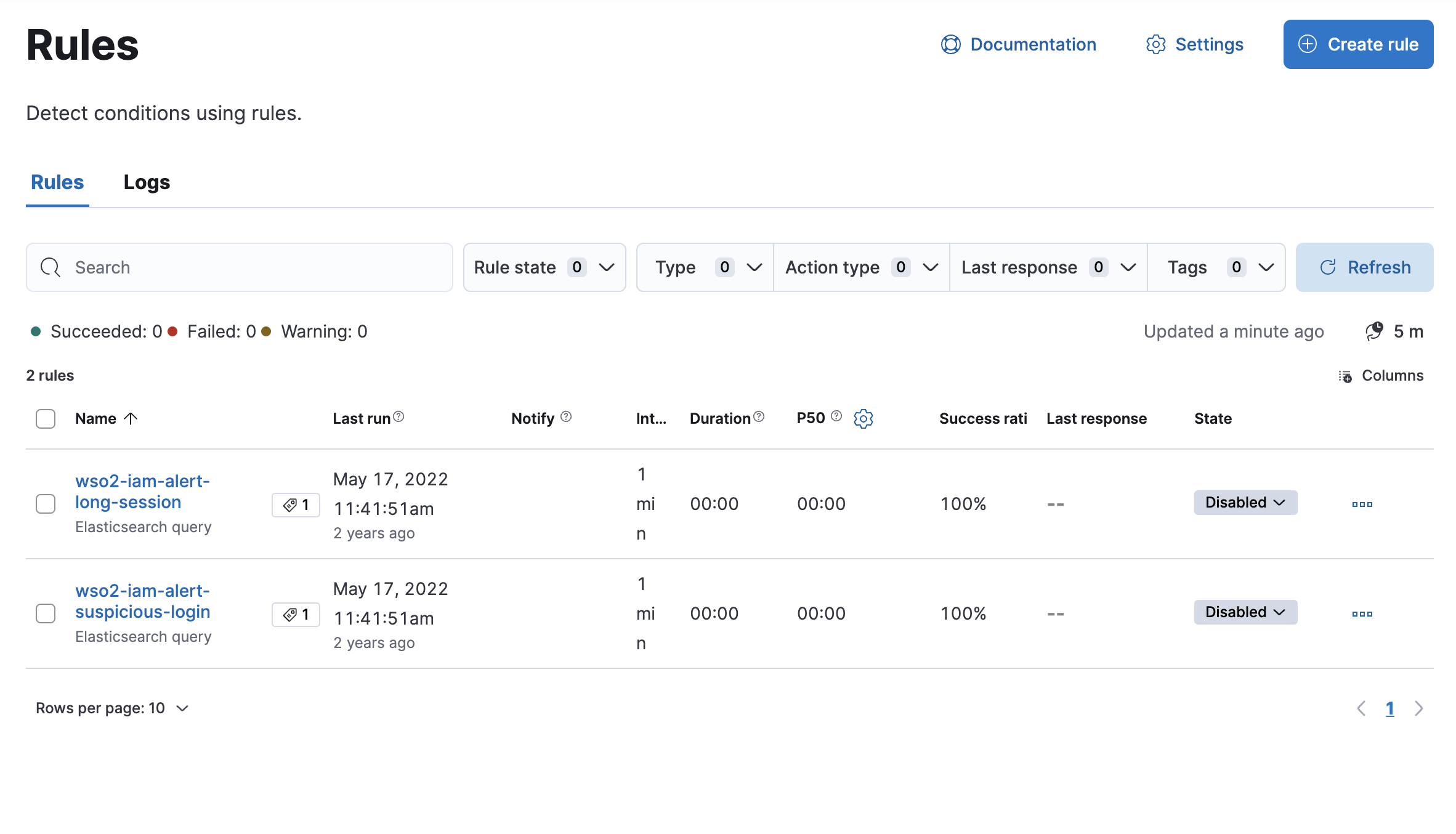Screen dimensions: 1456x834
Task: Open the wso2-iam-alert-long-session rule link
Action: (x=142, y=492)
